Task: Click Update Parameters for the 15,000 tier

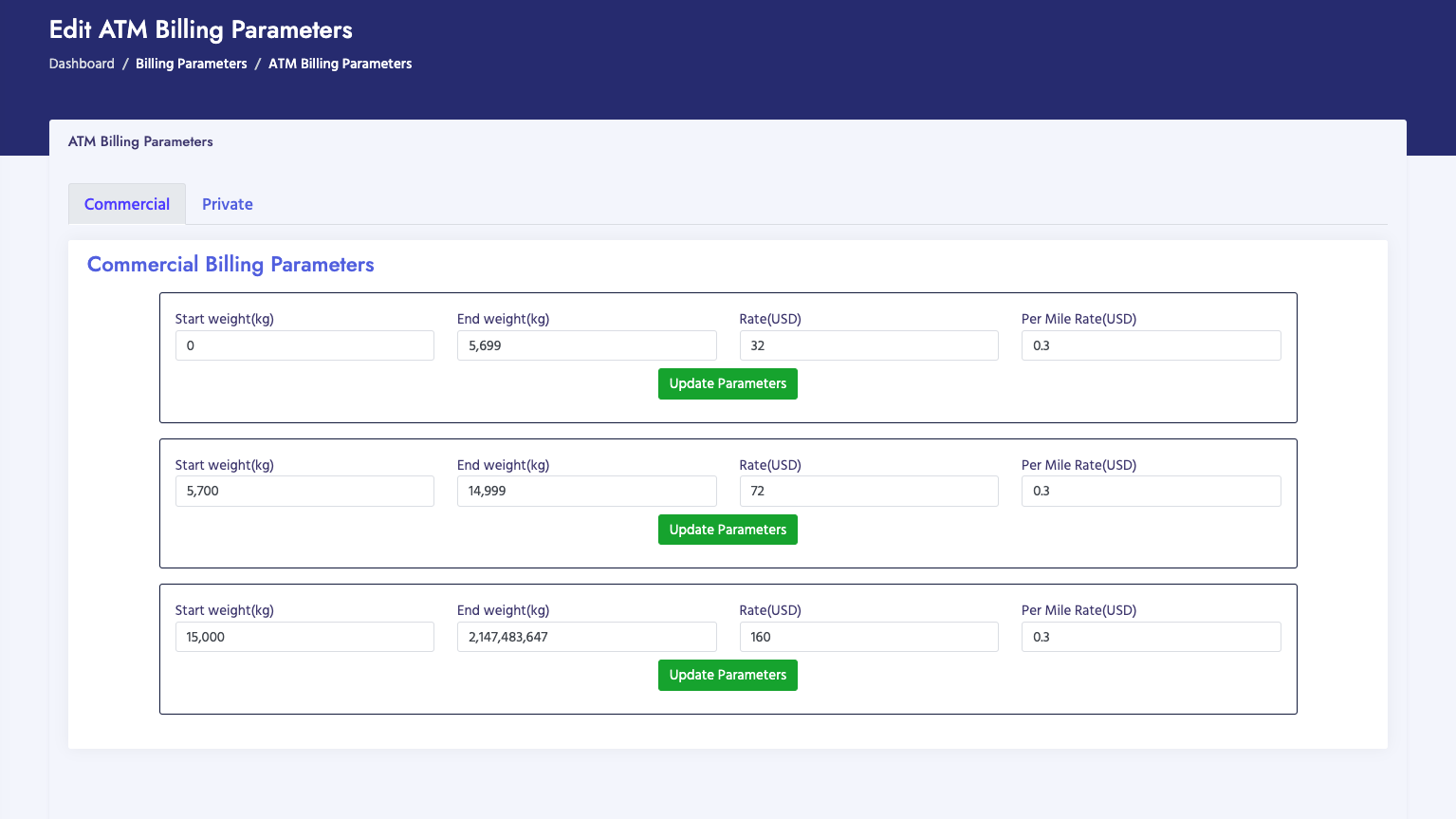Action: (x=728, y=675)
